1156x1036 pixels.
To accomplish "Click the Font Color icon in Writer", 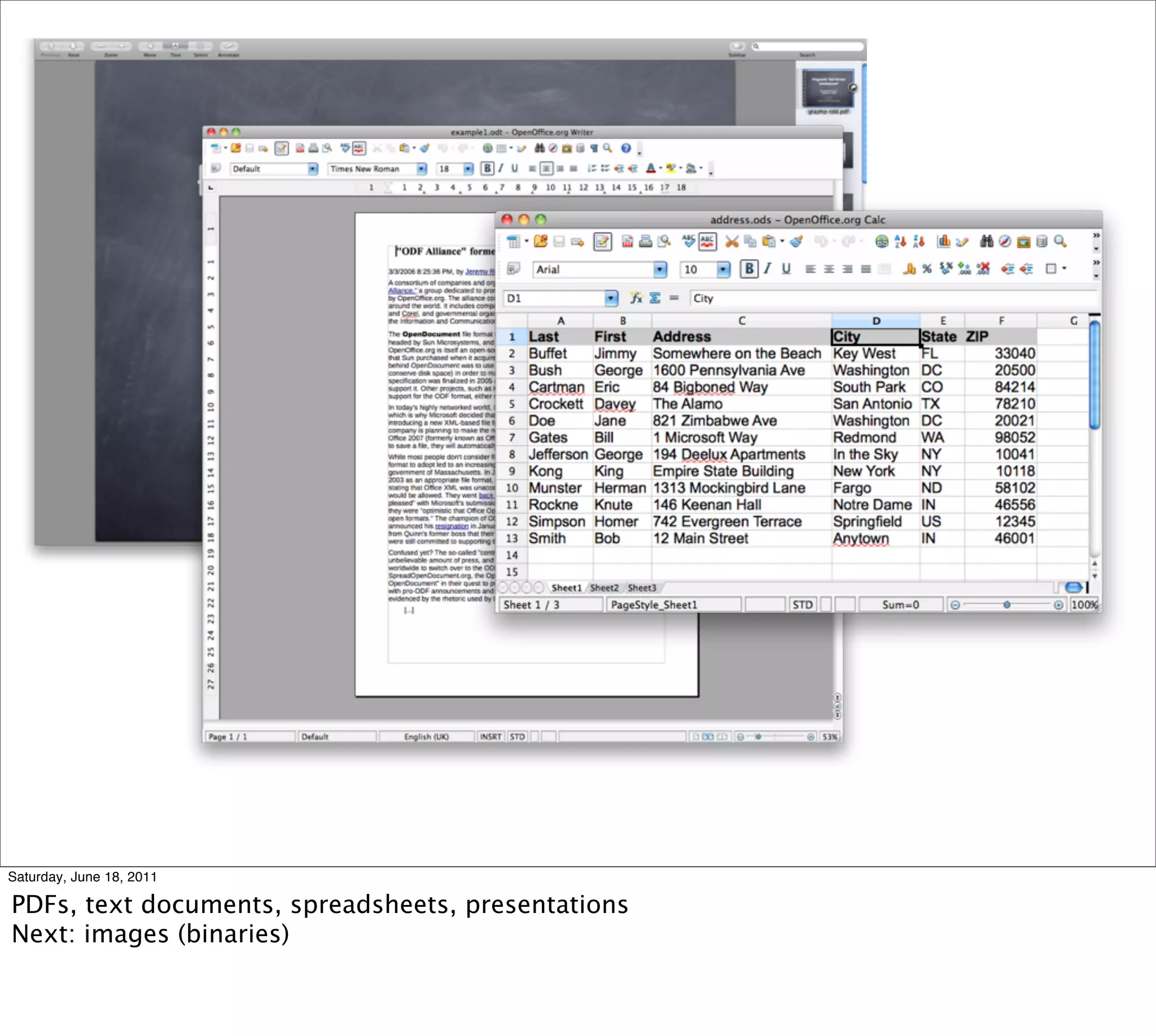I will pyautogui.click(x=650, y=168).
